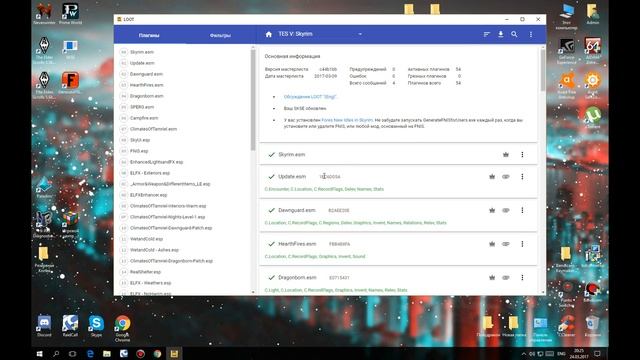This screenshot has height=360, width=640.
Task: Open the Task View taskbar button
Action: coord(73,354)
